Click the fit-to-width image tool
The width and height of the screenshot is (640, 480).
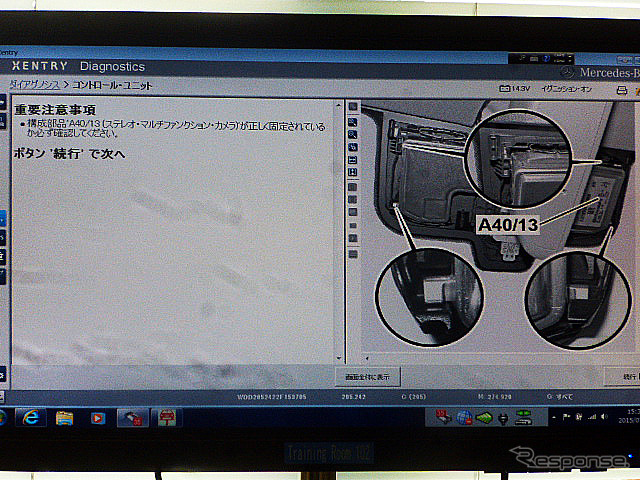click(x=353, y=160)
